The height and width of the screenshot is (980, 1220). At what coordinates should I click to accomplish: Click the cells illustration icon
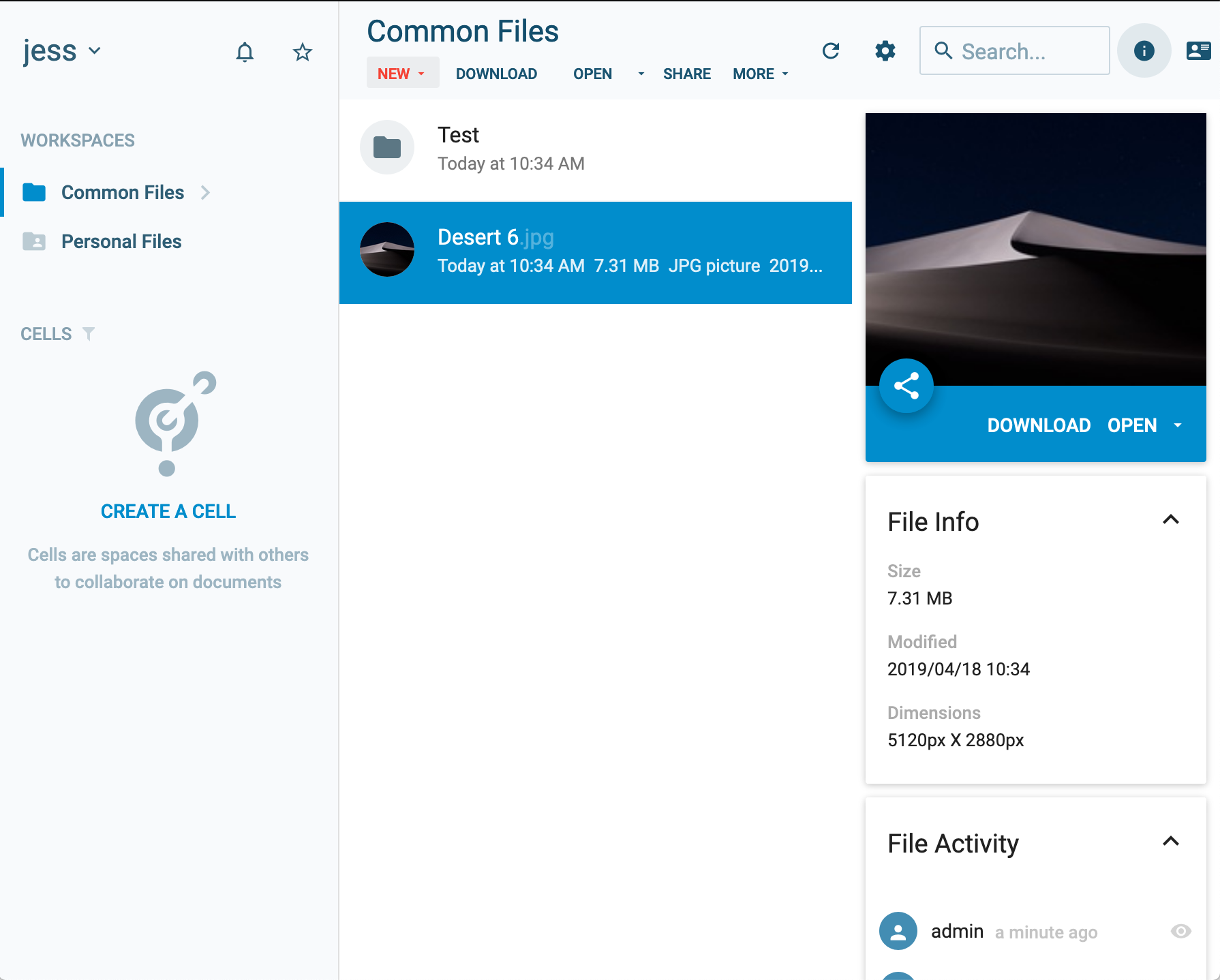[174, 423]
